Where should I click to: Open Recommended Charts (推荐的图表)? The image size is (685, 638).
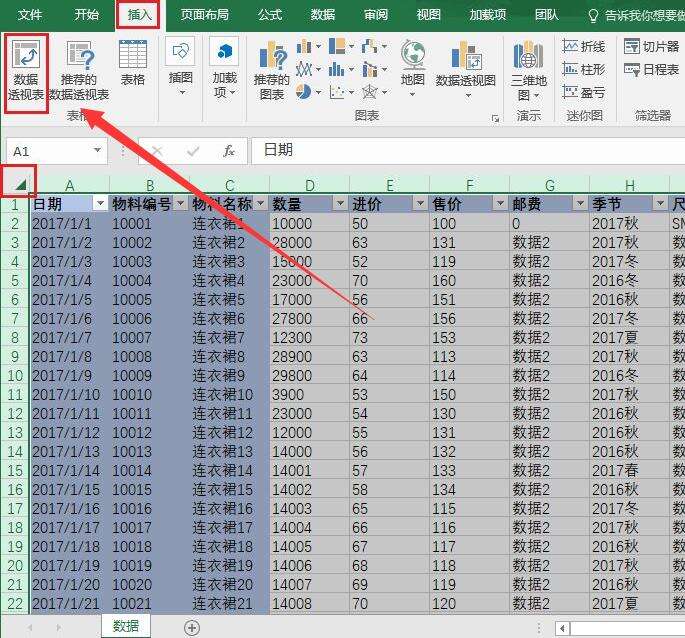(272, 70)
